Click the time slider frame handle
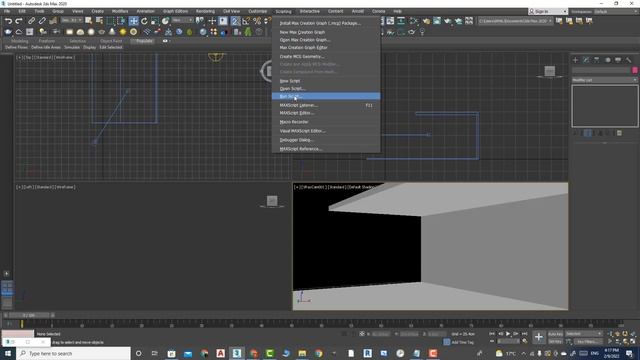The image size is (640, 360). (x=29, y=315)
